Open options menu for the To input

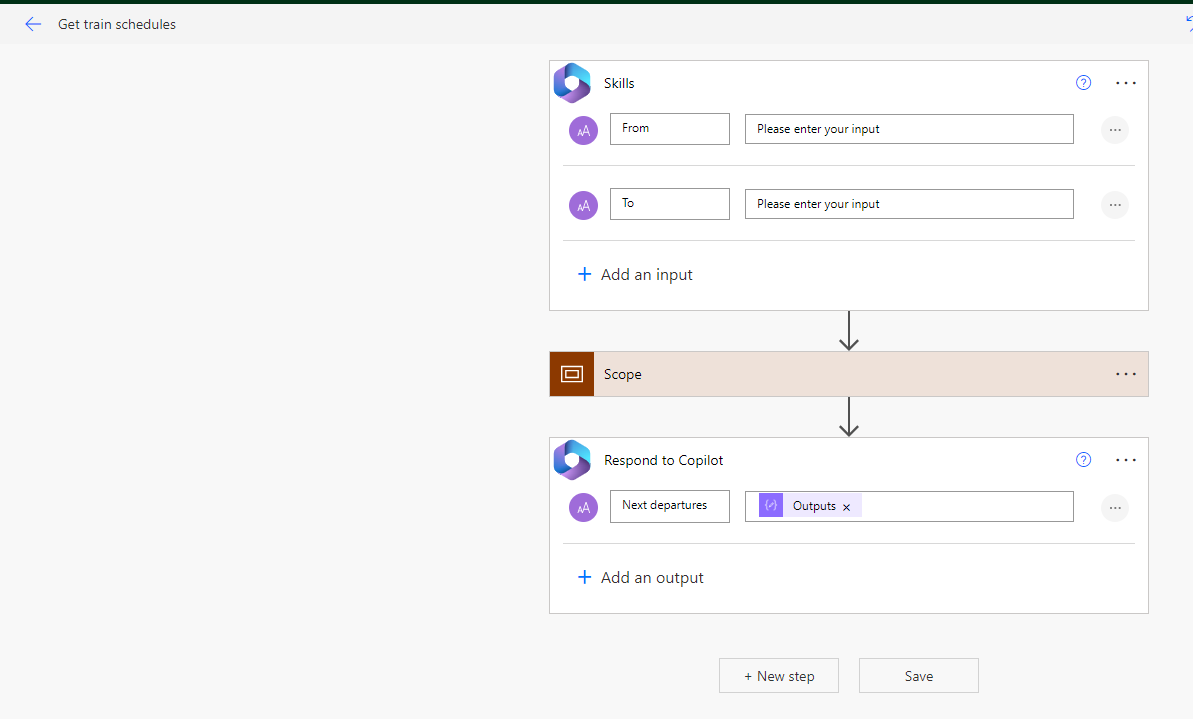[x=1114, y=205]
